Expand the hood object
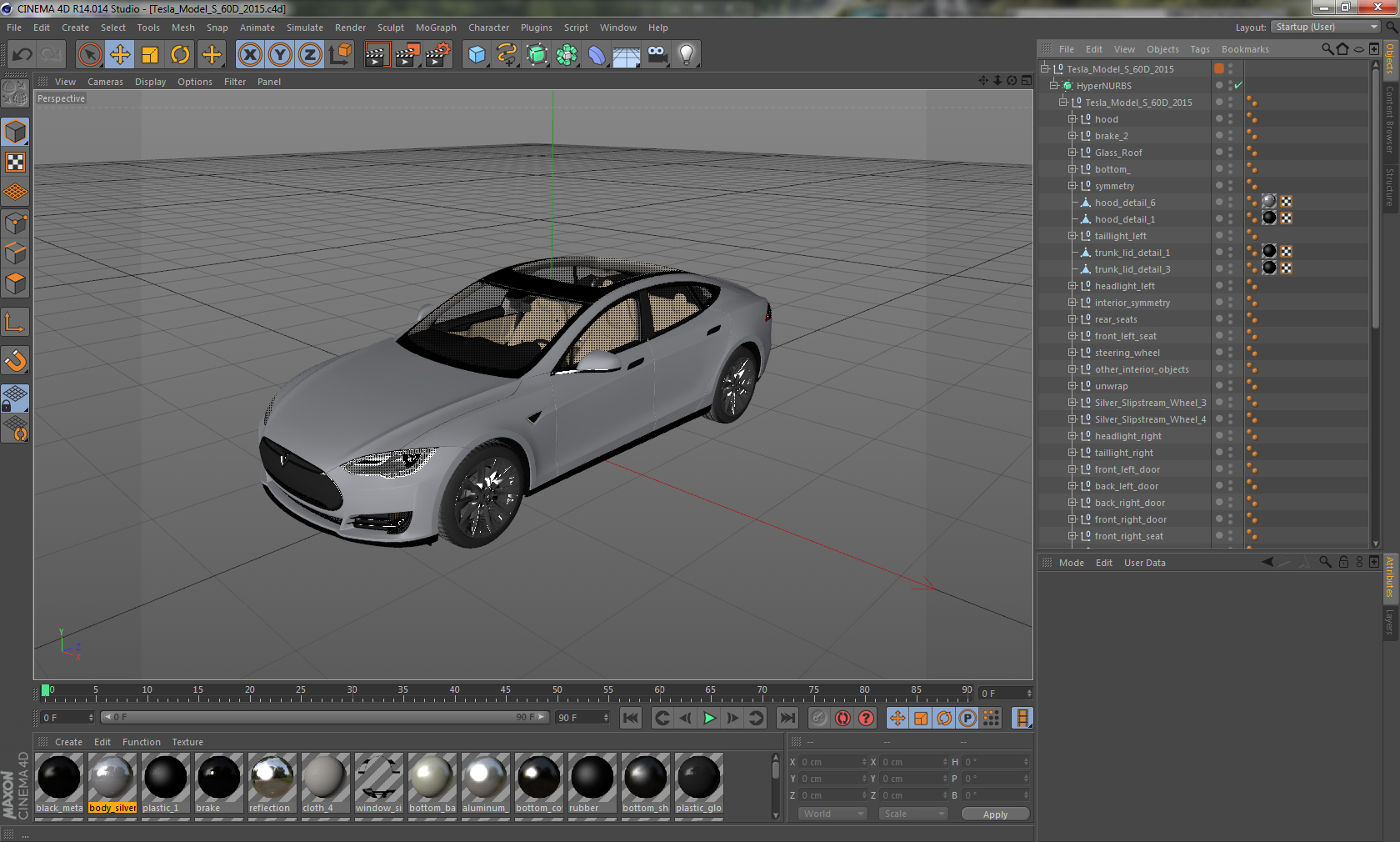This screenshot has height=842, width=1400. point(1072,119)
